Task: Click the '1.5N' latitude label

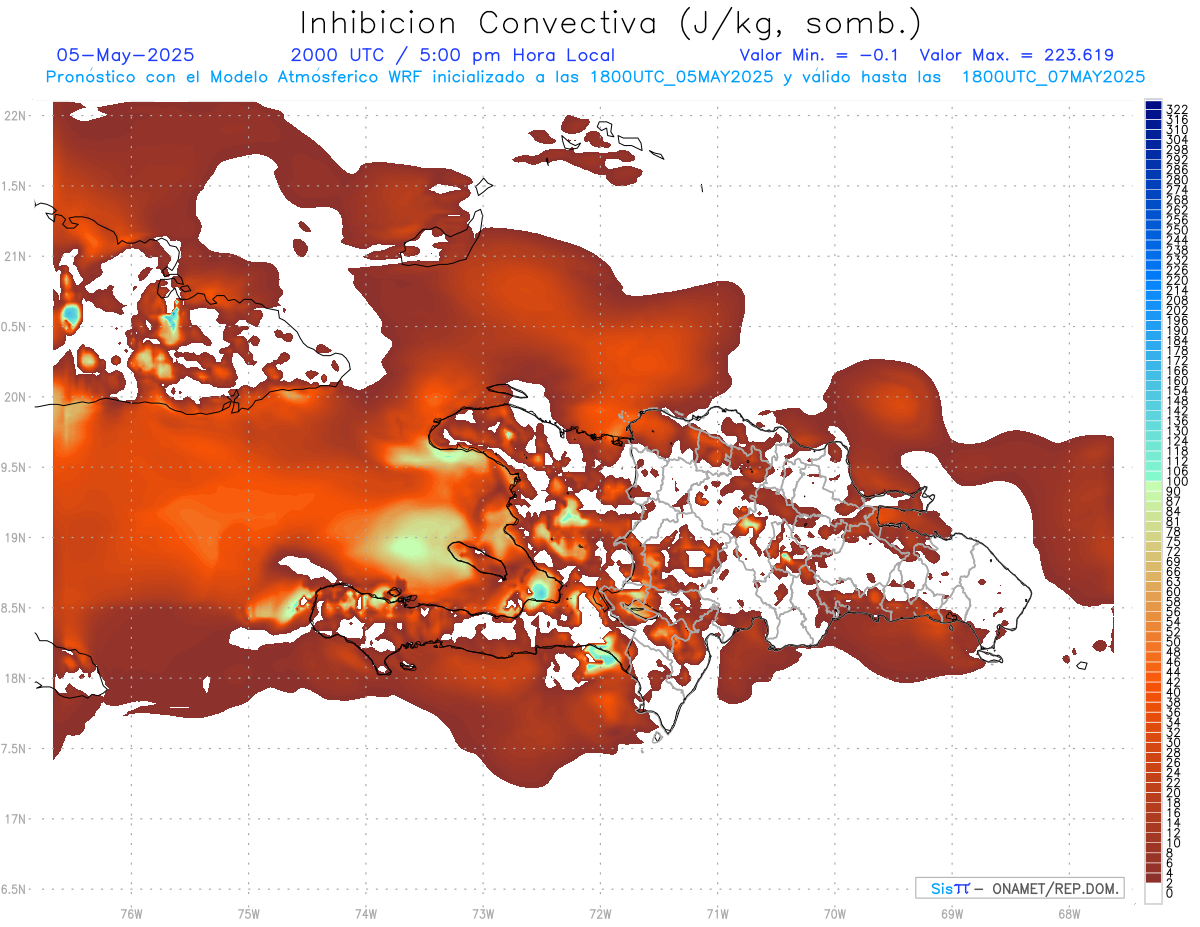Action: 15,186
